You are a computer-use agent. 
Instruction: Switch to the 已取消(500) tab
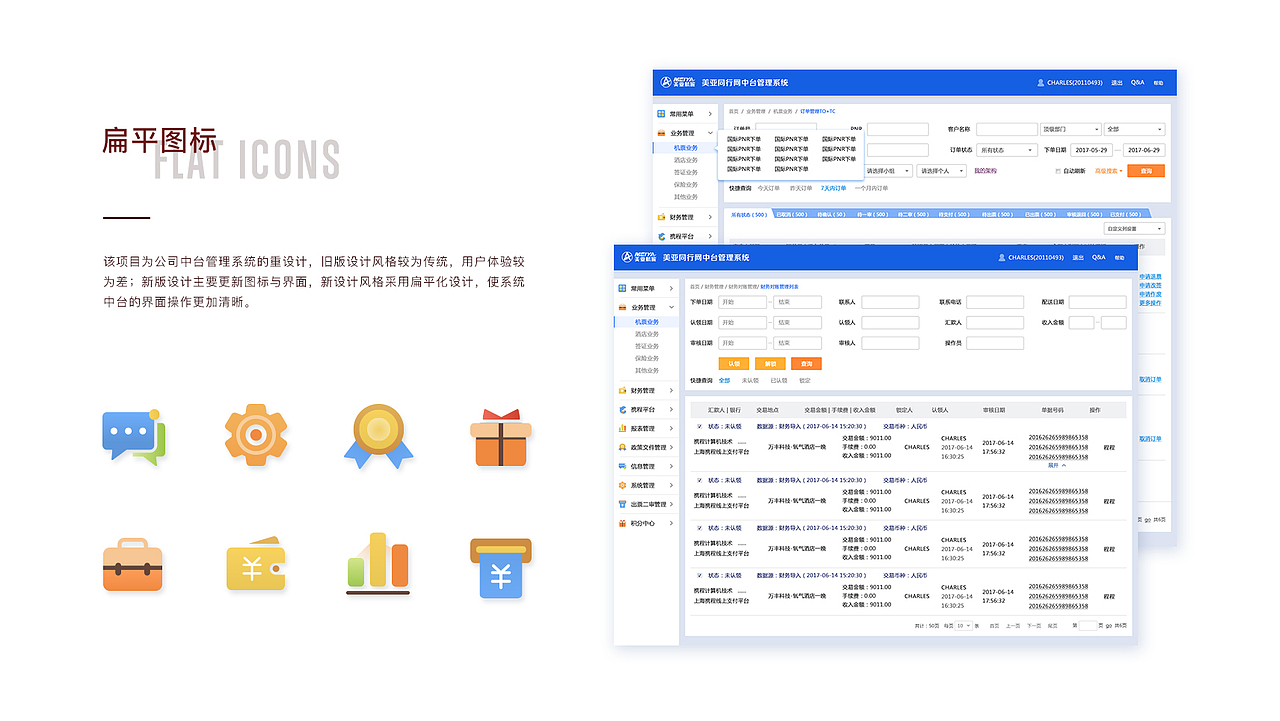pyautogui.click(x=791, y=214)
